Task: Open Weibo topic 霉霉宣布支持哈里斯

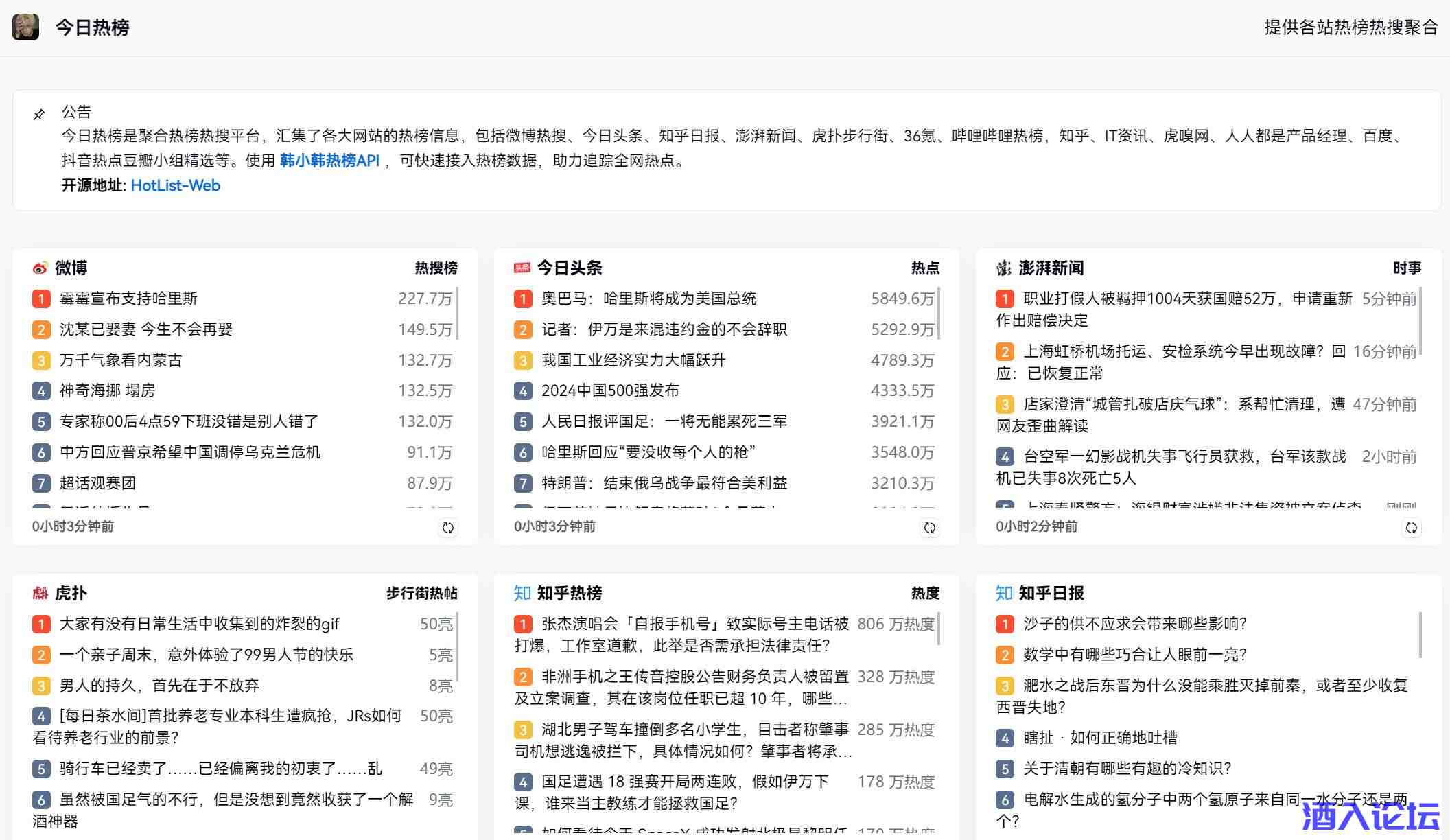Action: pyautogui.click(x=128, y=299)
